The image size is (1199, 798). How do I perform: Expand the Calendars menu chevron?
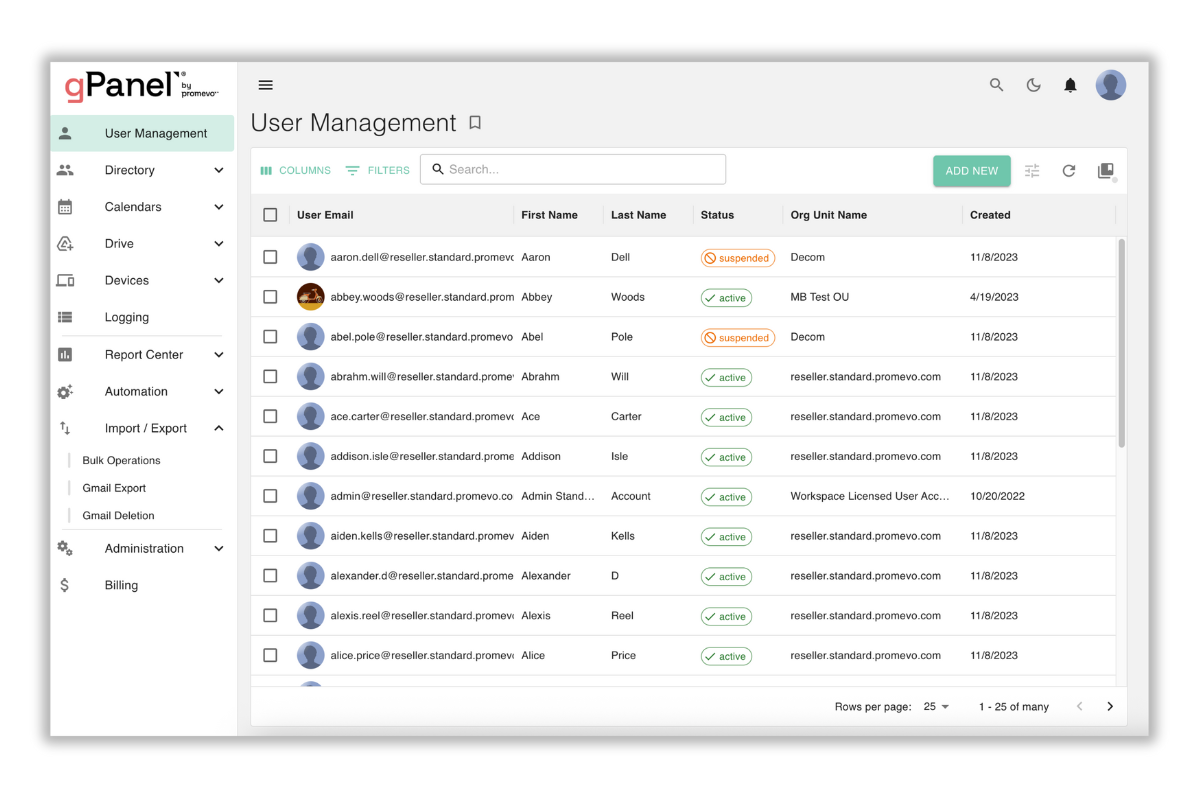click(x=219, y=206)
